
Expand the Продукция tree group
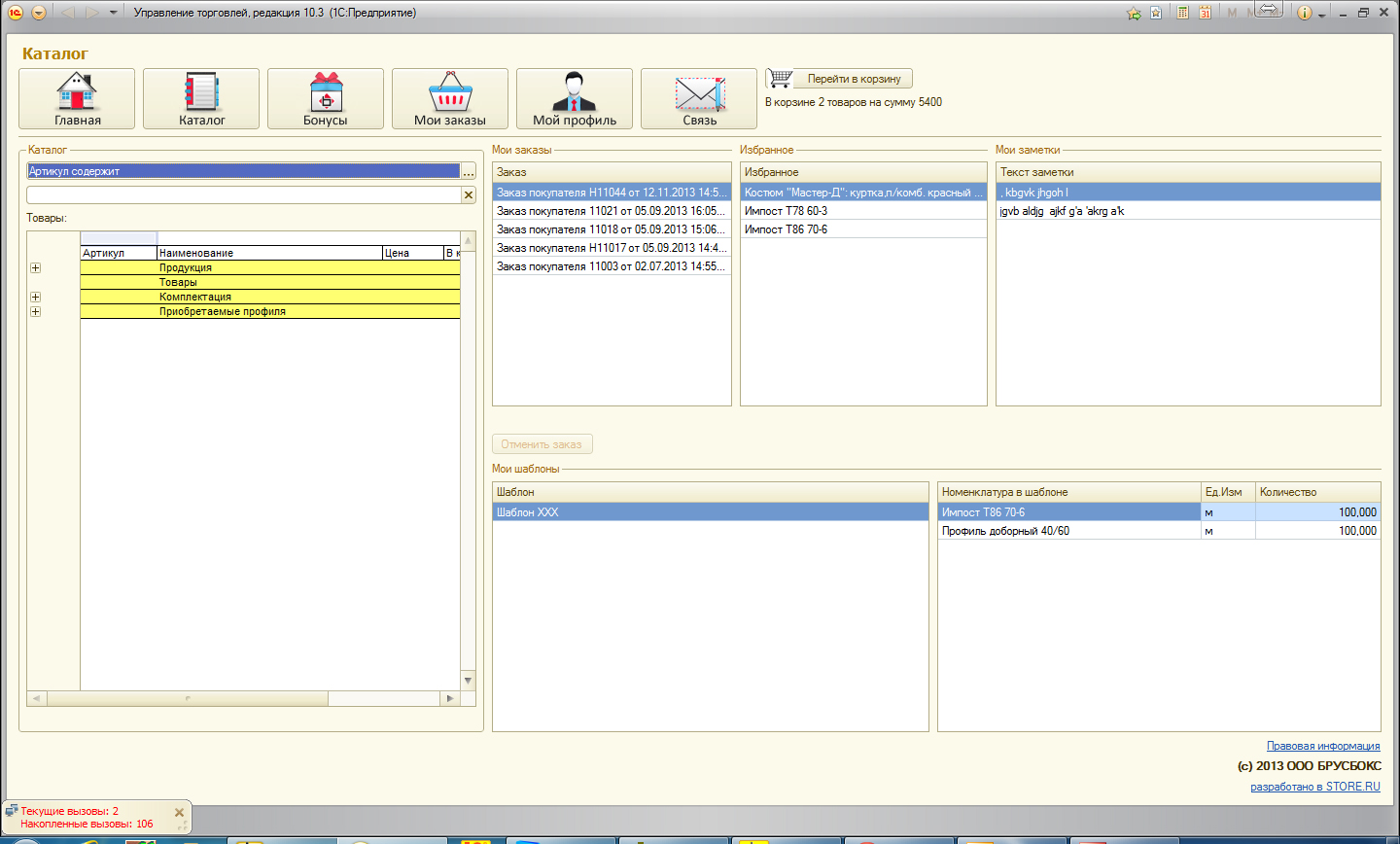pyautogui.click(x=35, y=267)
